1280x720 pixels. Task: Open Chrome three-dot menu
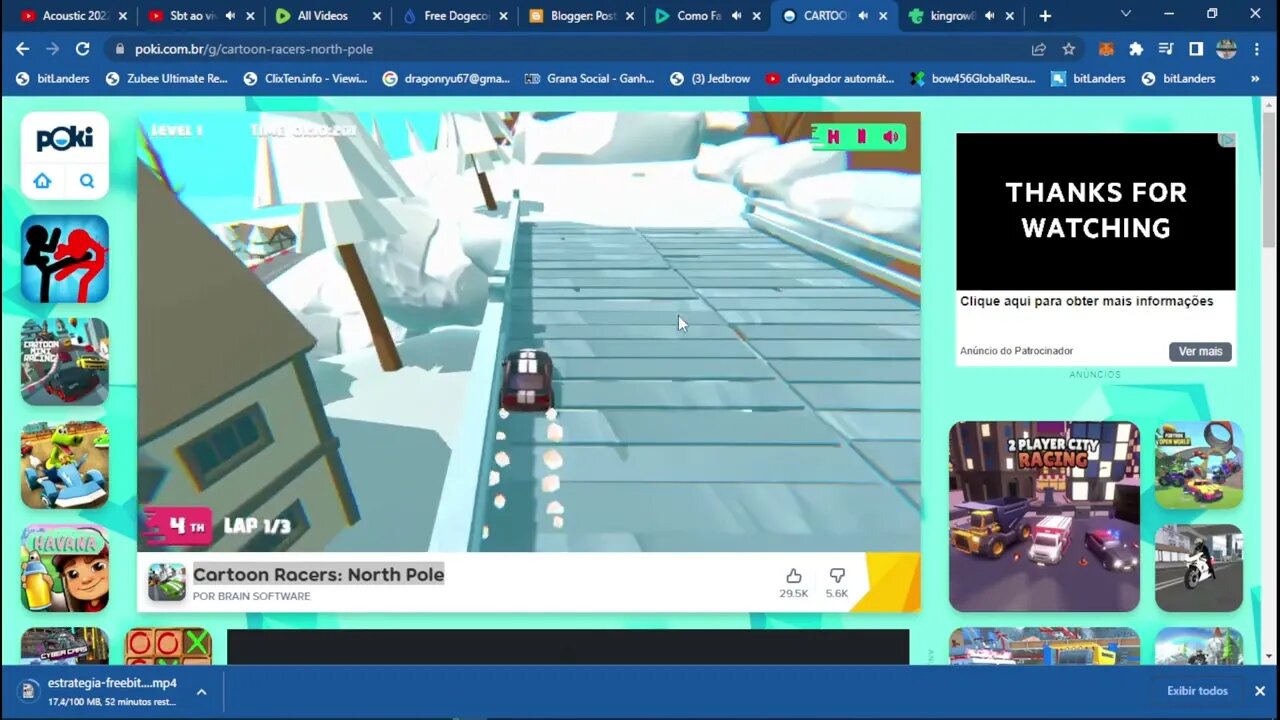click(x=1256, y=49)
